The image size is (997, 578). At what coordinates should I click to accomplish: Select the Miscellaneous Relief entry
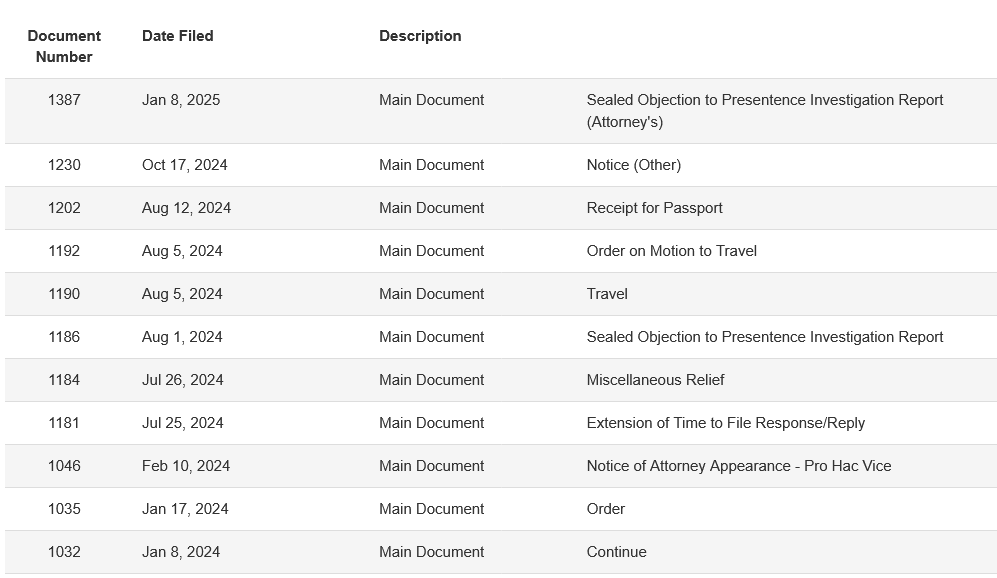pos(655,380)
